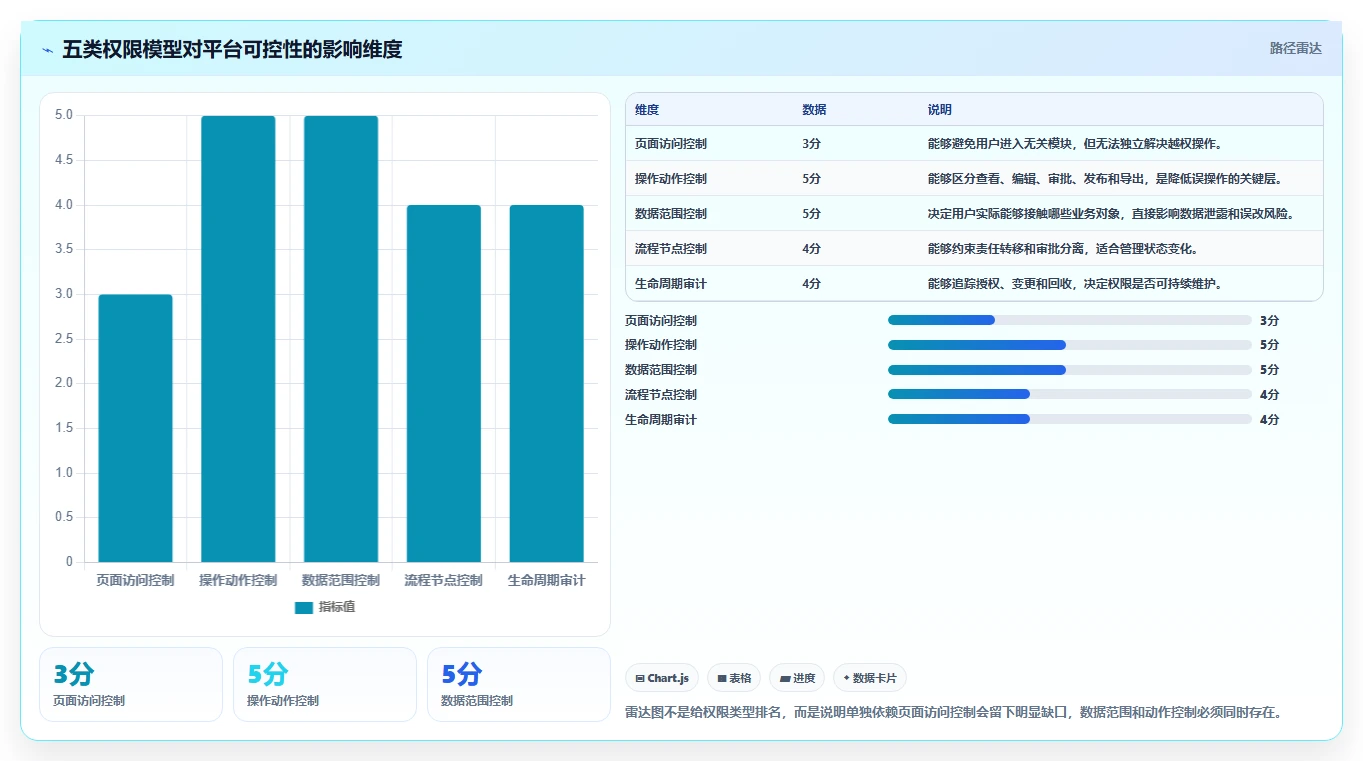The width and height of the screenshot is (1363, 761).
Task: Click the lightning icon beside the page title
Action: [x=48, y=49]
